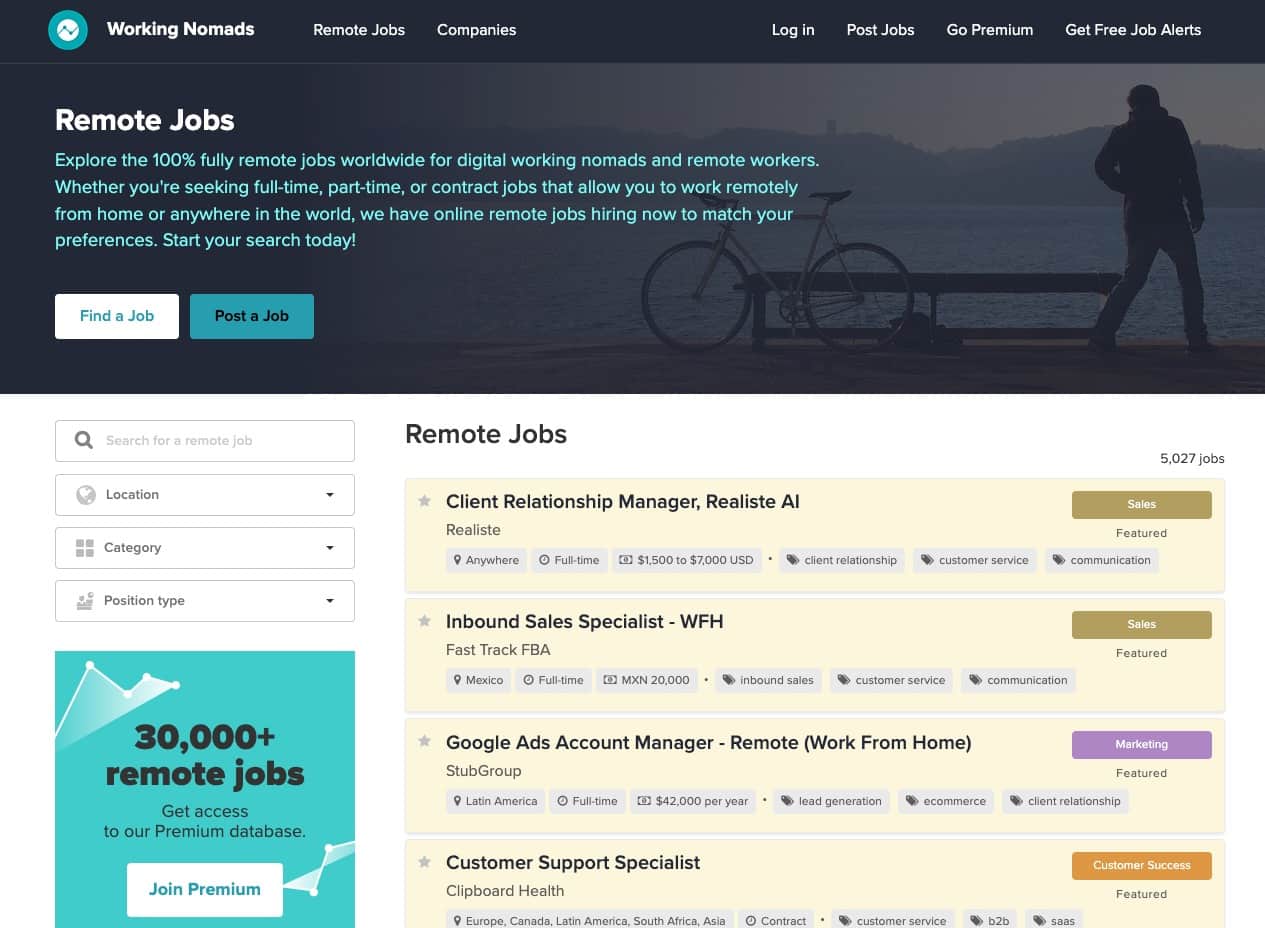1265x928 pixels.
Task: Go to Companies in navigation bar
Action: (x=476, y=30)
